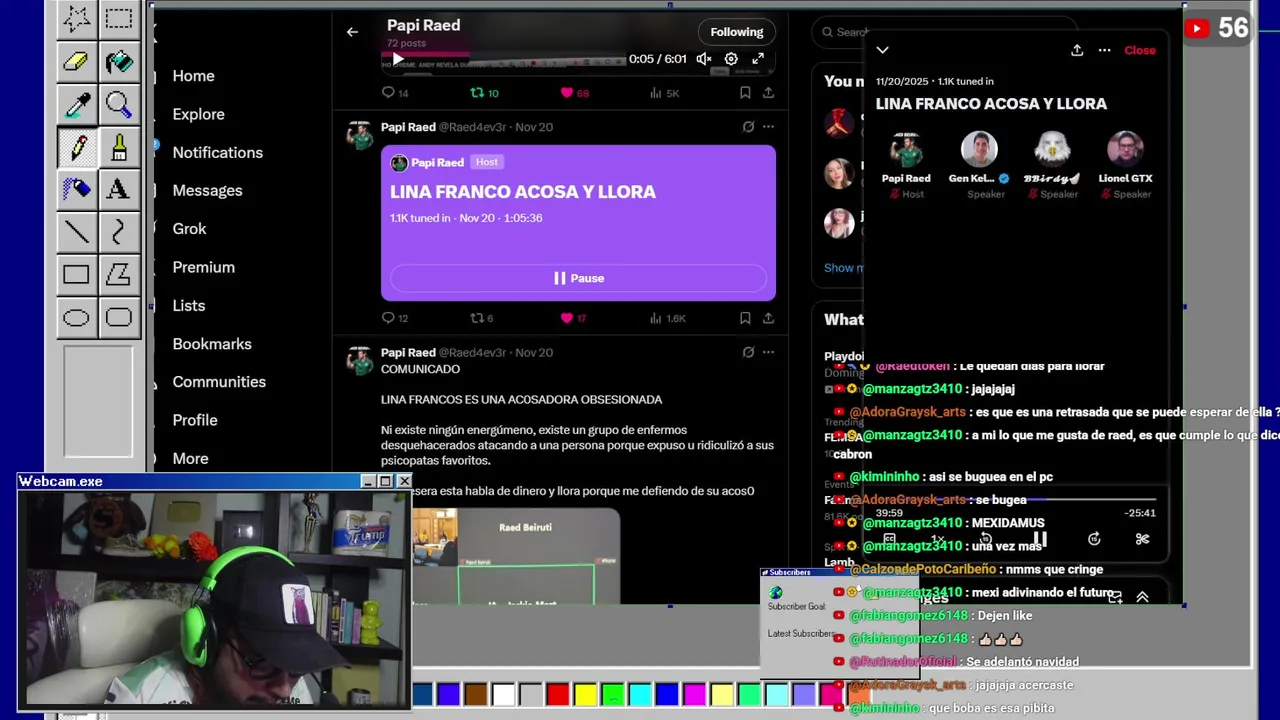Click the Search field at top
The image size is (1280, 720).
pyautogui.click(x=944, y=32)
